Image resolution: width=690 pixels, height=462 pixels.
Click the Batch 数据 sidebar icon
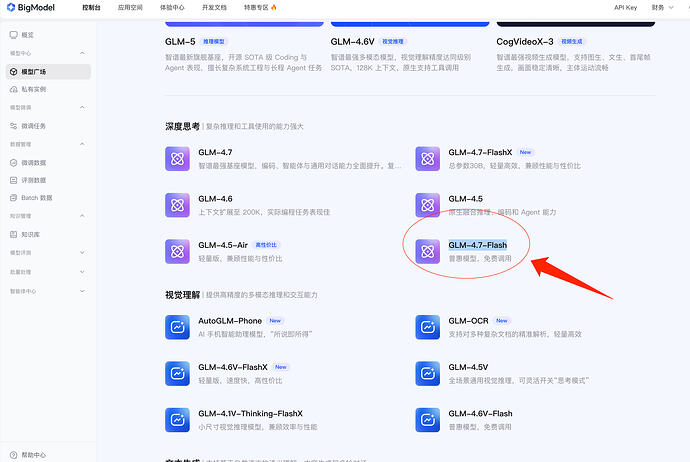14,198
